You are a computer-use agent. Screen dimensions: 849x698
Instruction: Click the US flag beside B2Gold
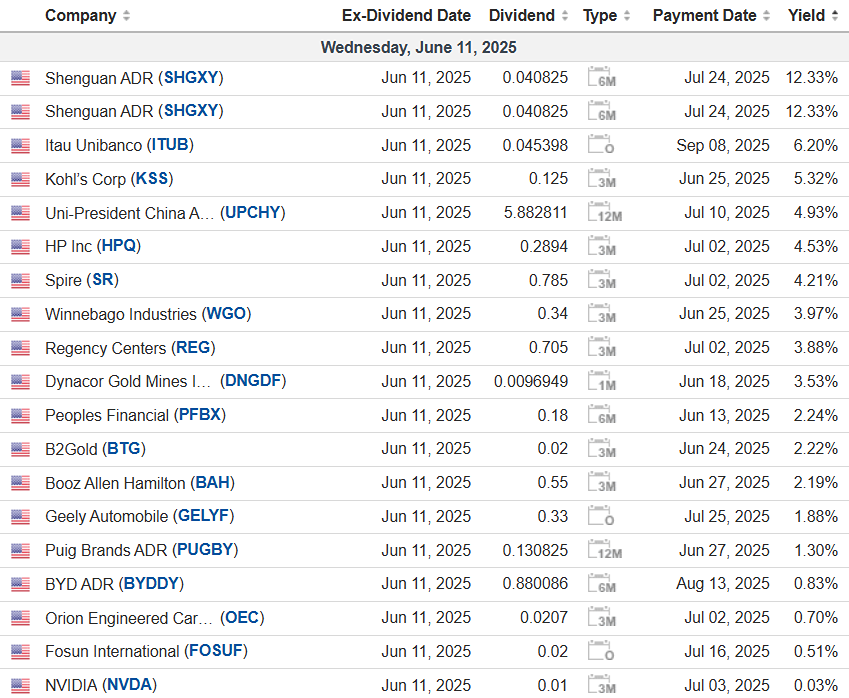20,449
